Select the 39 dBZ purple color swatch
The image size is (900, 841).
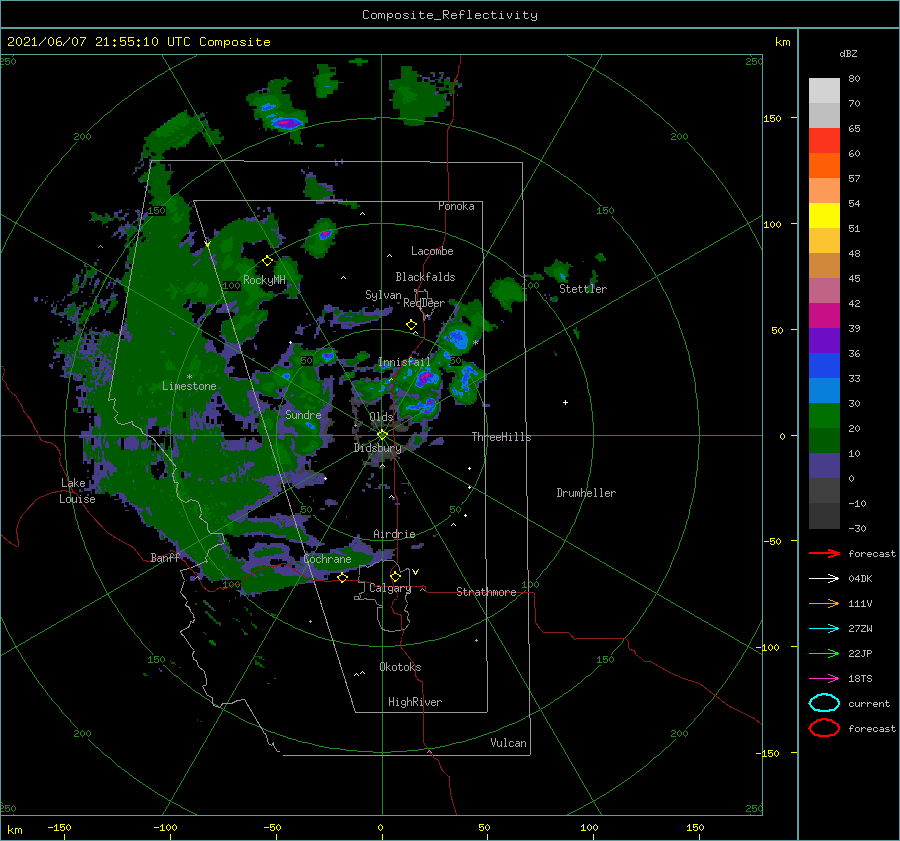click(824, 340)
